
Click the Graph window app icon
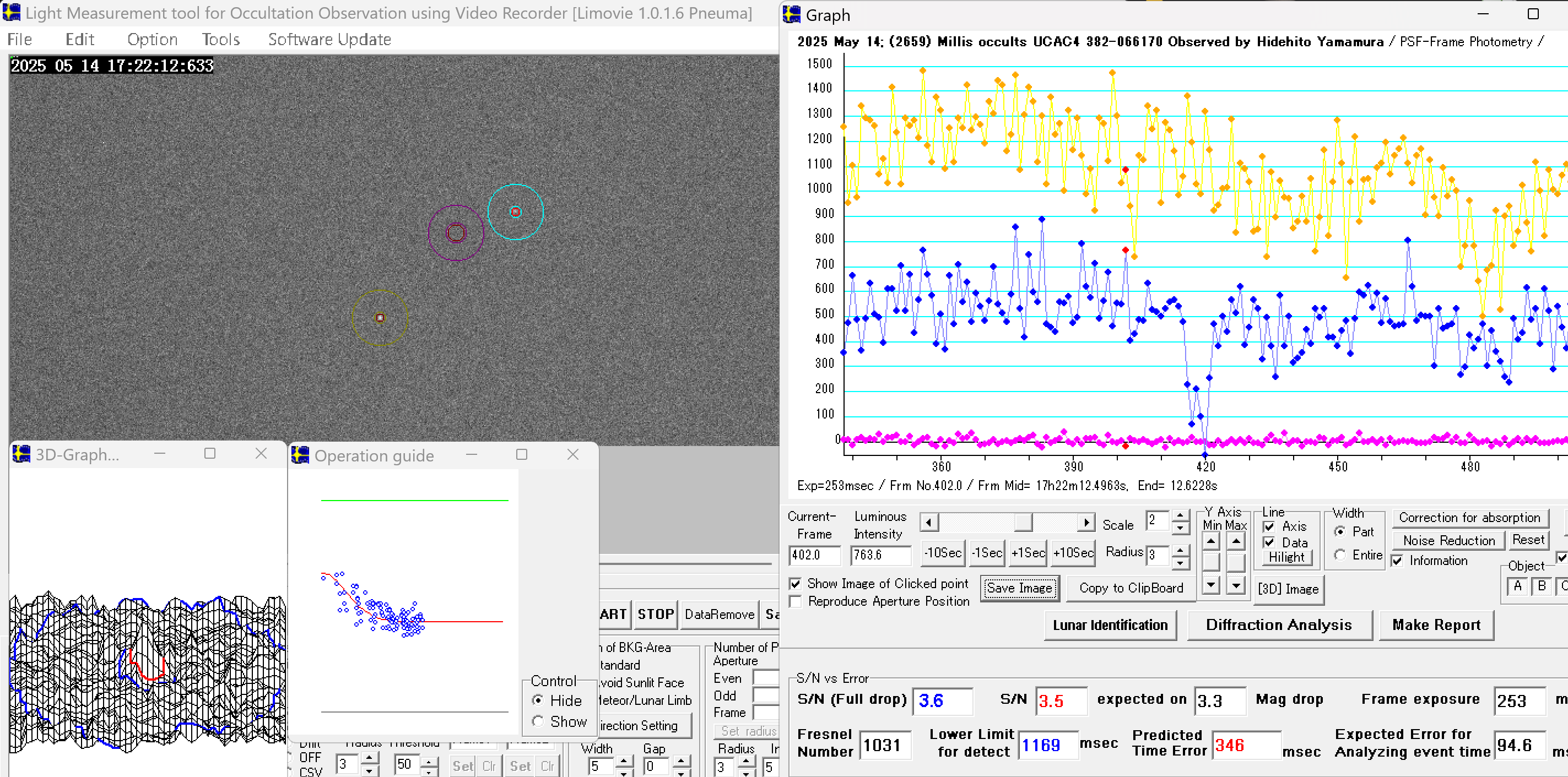click(x=791, y=15)
